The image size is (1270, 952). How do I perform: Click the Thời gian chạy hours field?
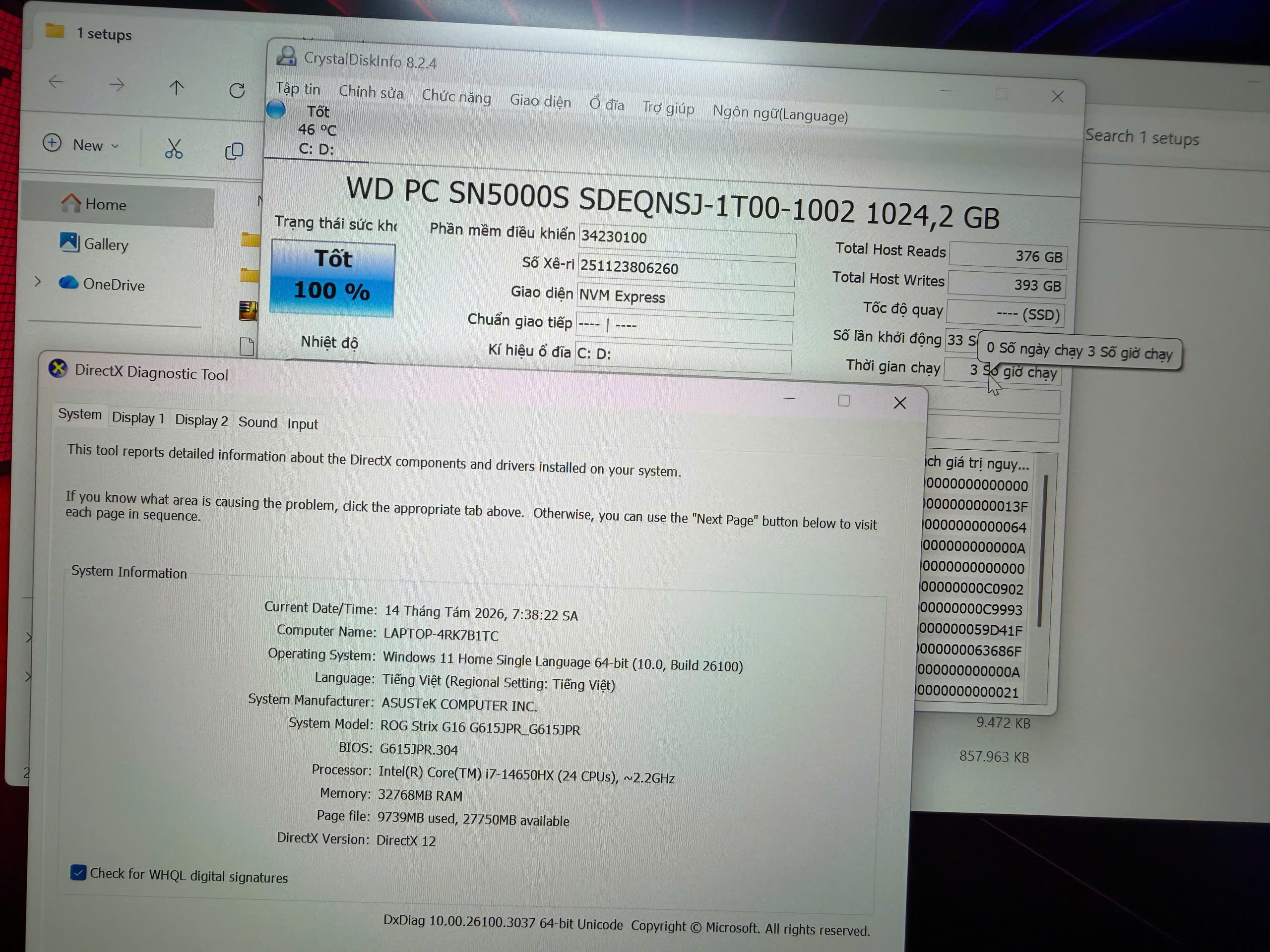(x=1003, y=371)
